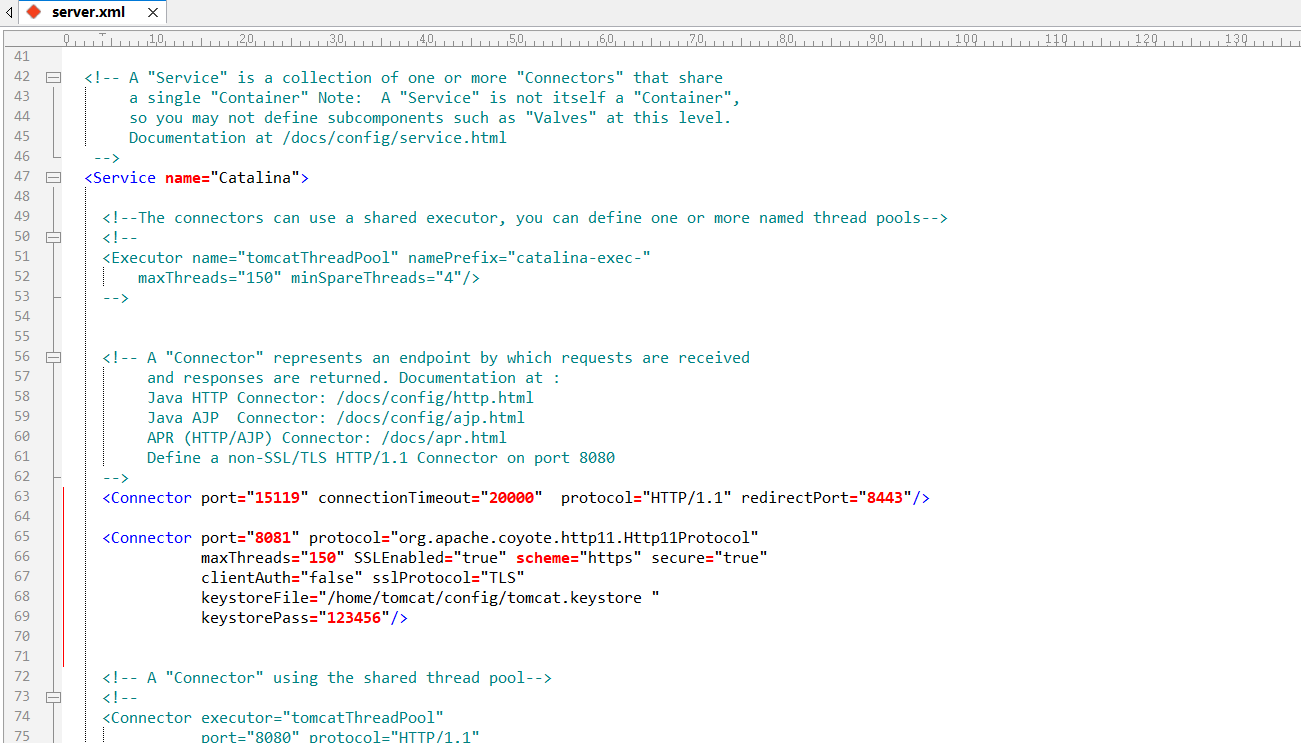Click "/docs/config/ajp.html" on line 59

click(430, 418)
